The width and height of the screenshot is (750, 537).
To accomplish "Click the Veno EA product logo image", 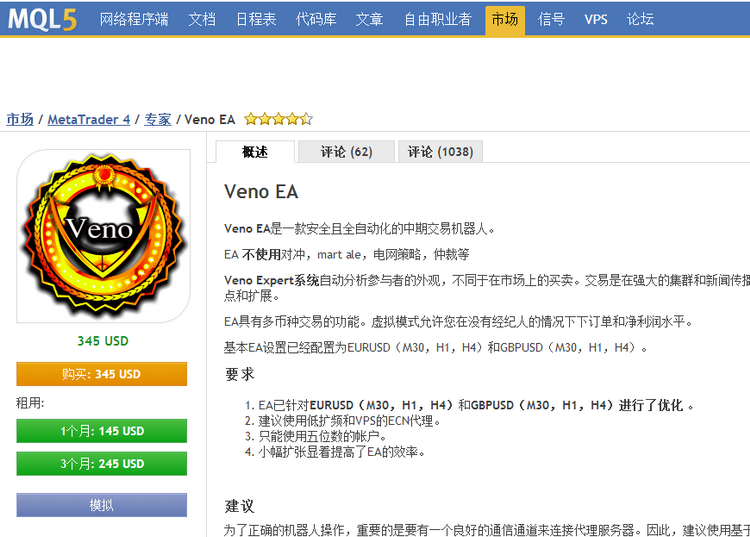I will pyautogui.click(x=103, y=236).
